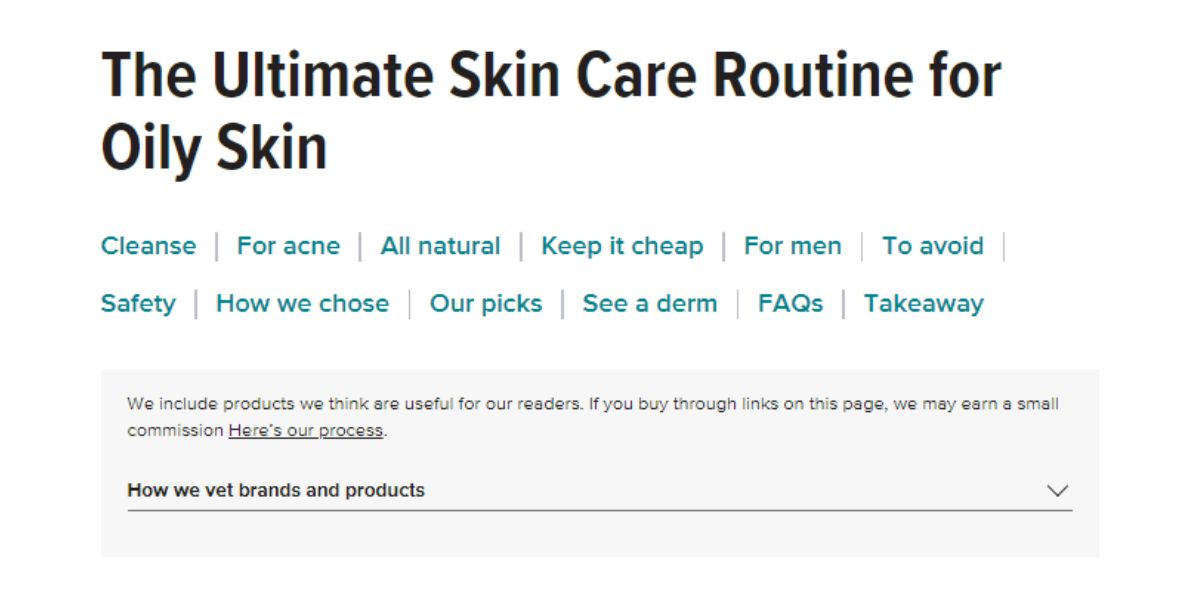Jump to the FAQs section

coord(790,304)
